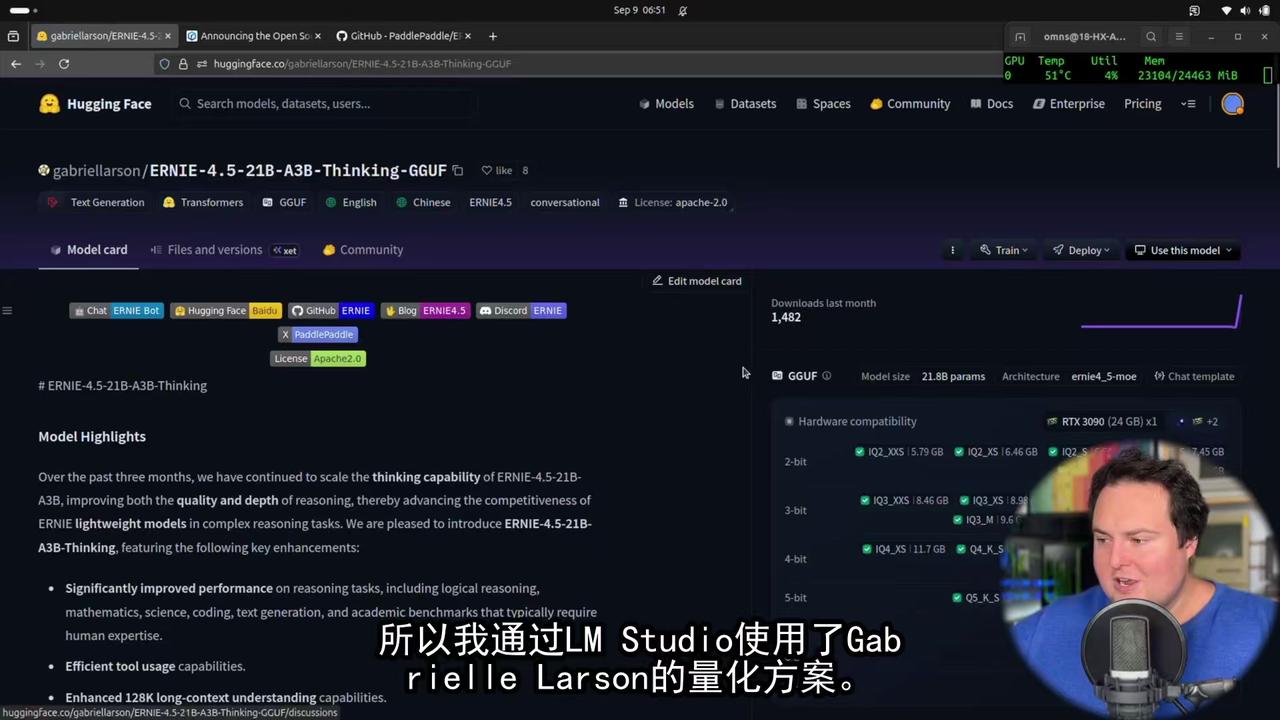Click the Transformers library tag
Screen dimensions: 1280x720
pos(203,202)
